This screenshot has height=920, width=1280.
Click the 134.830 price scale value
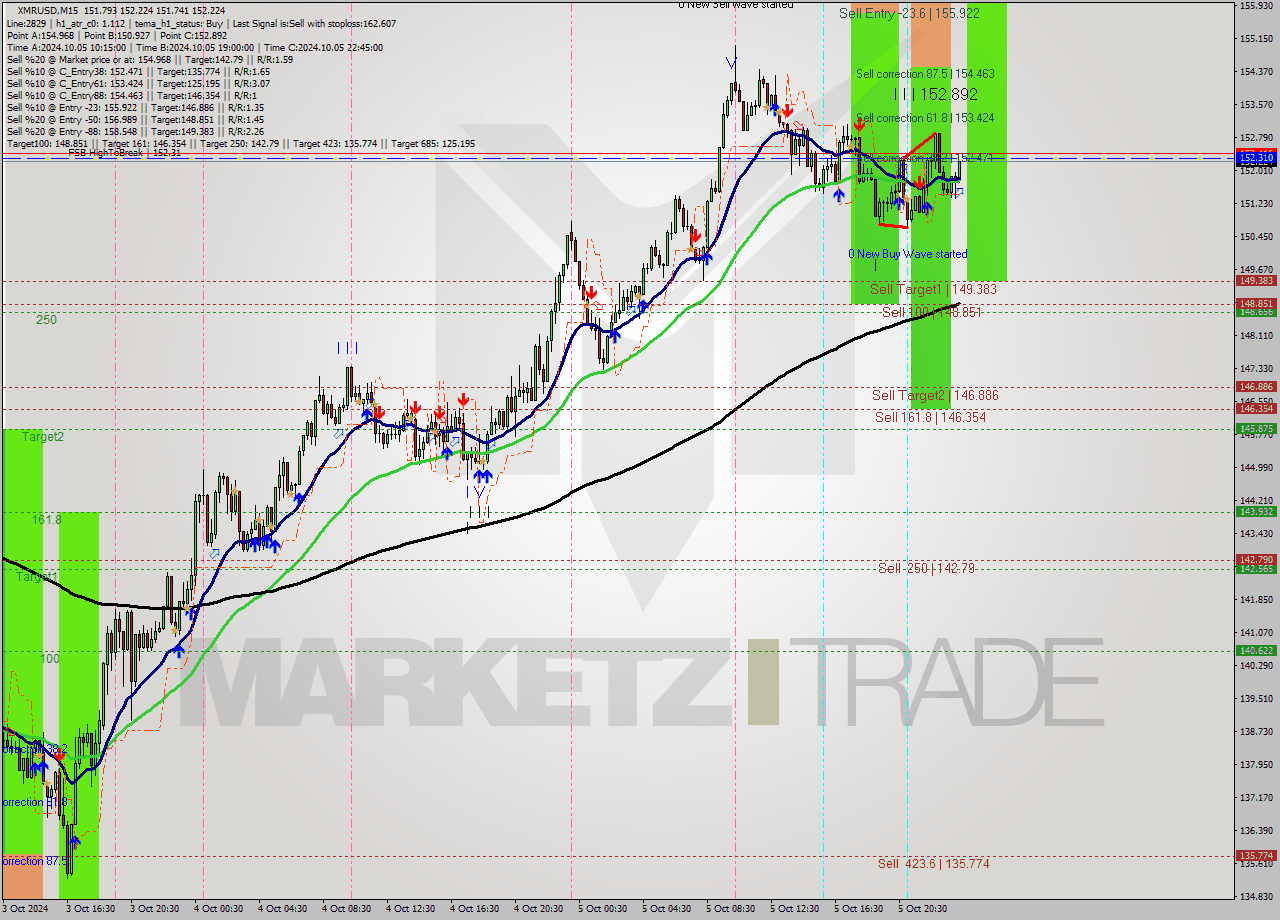click(1256, 896)
